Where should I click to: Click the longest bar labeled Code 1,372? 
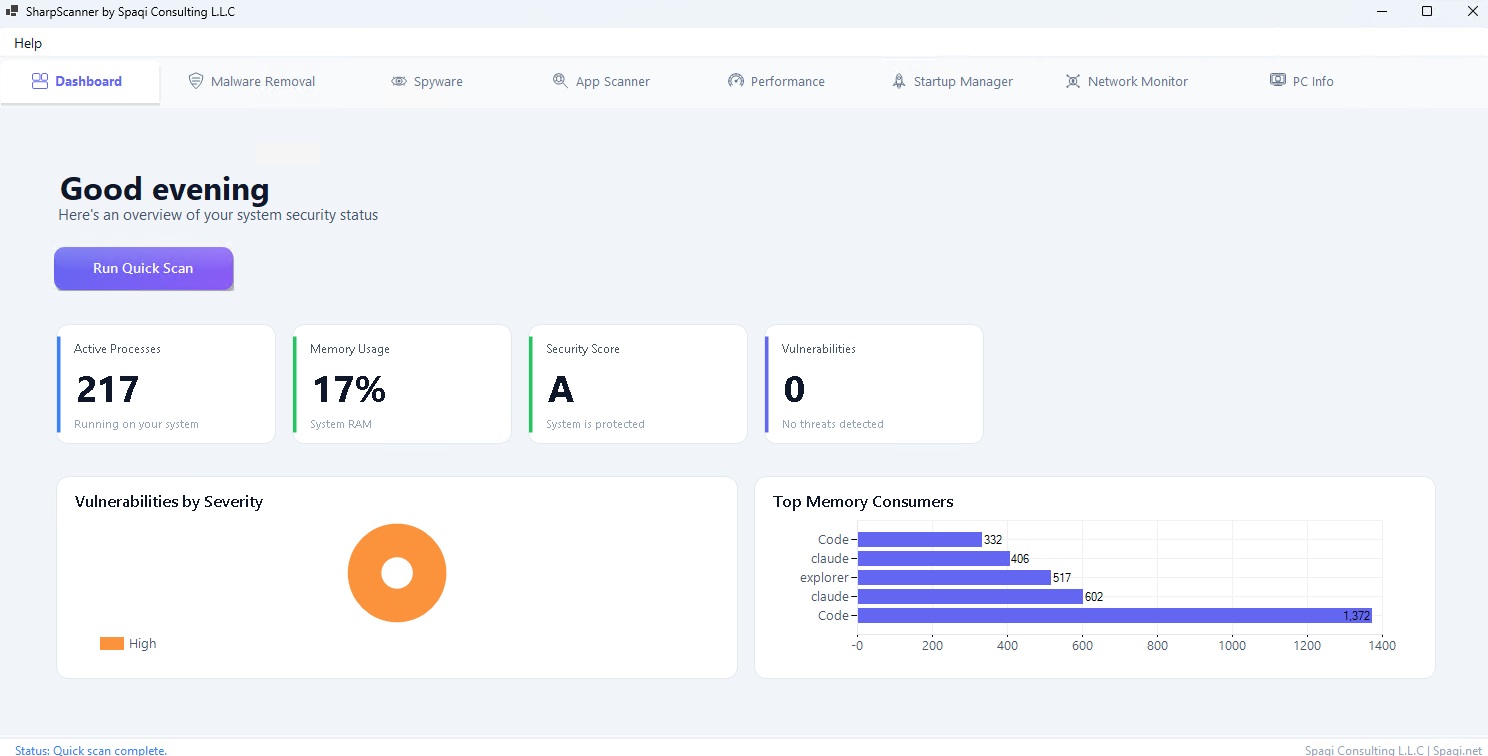1110,615
